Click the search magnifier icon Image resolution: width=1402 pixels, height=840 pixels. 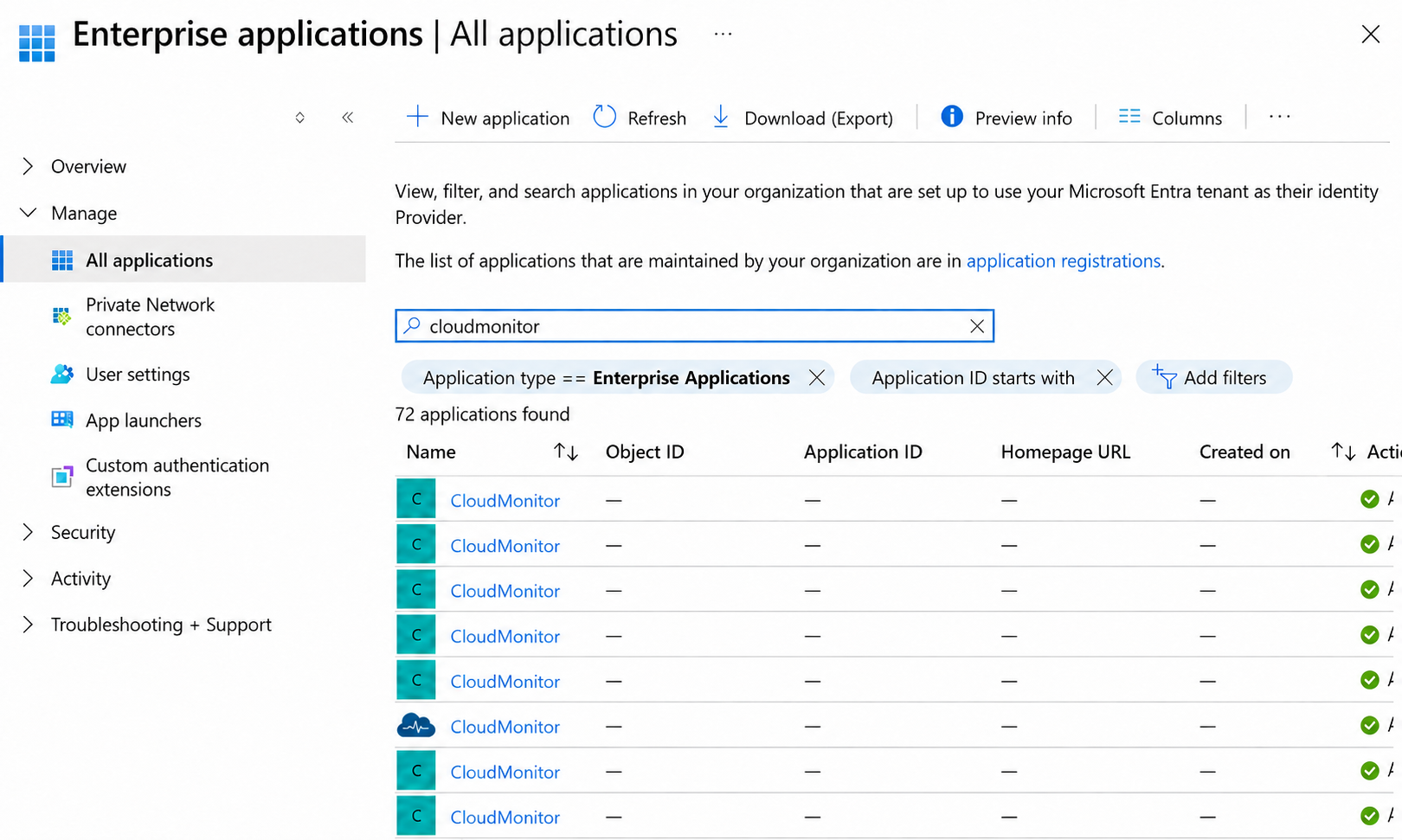[x=412, y=325]
